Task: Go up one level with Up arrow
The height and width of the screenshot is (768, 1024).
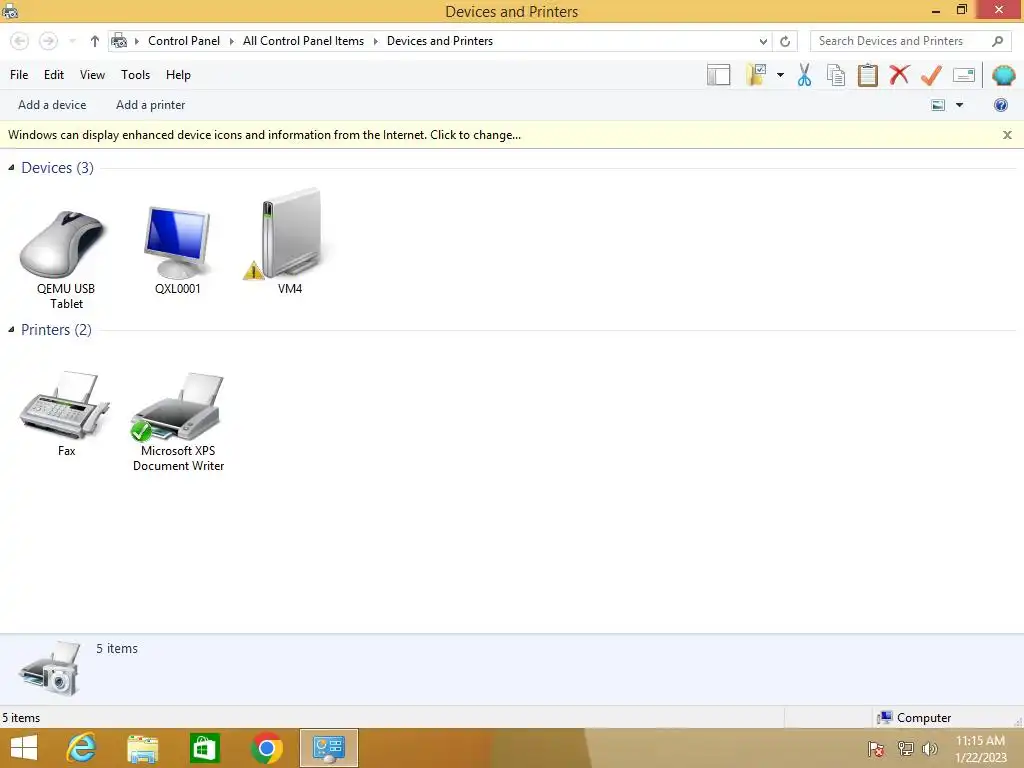Action: point(95,41)
